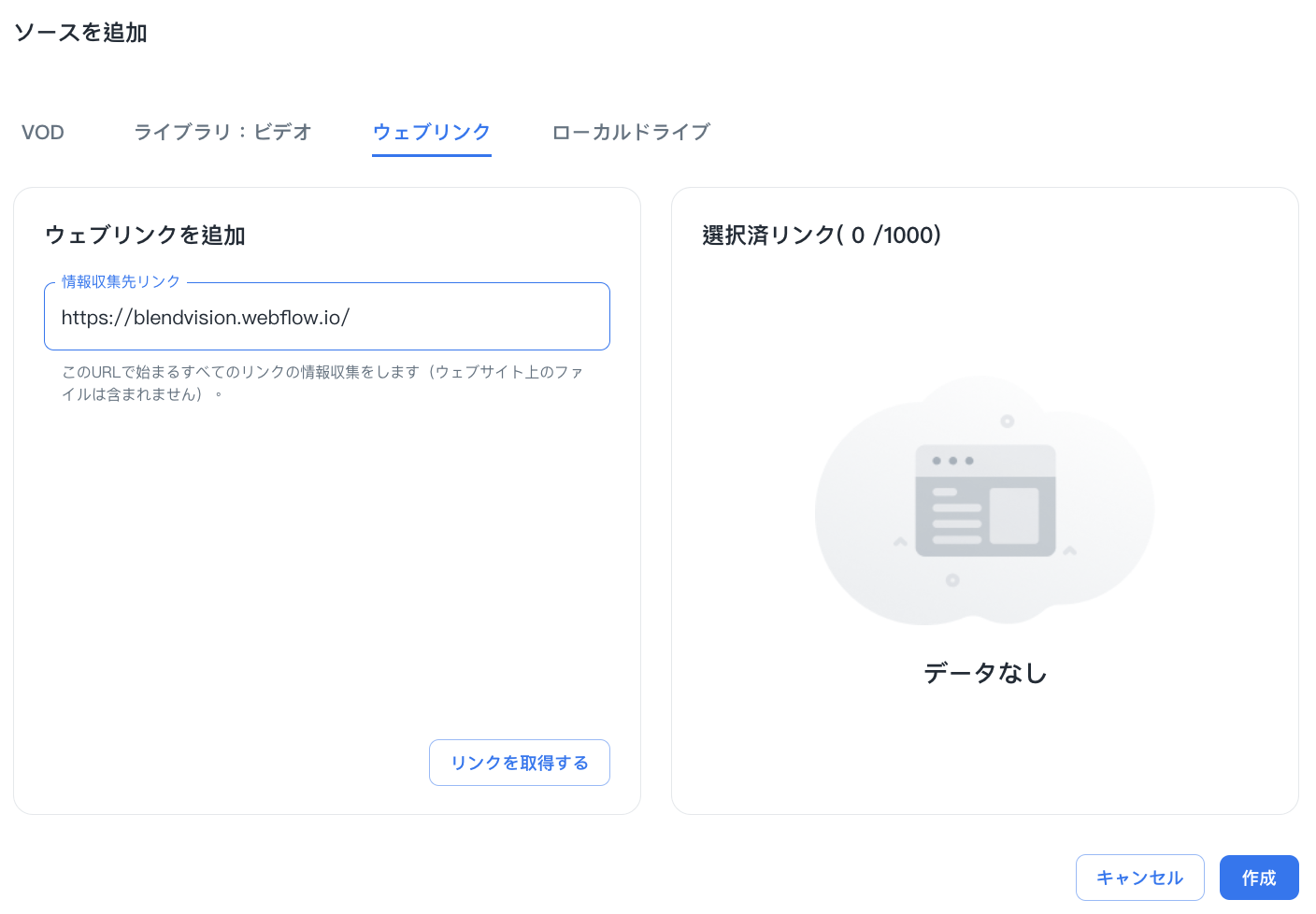Switch to the ローカルドライブ tab

point(631,132)
